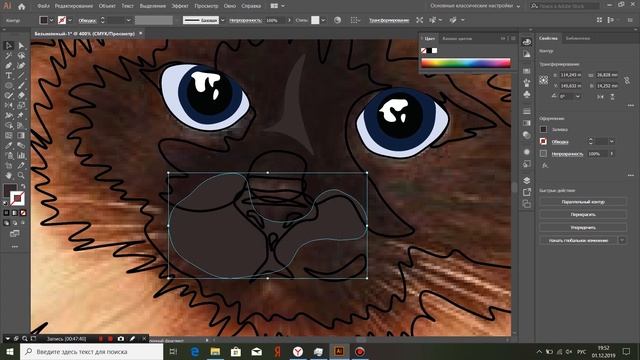Click the Упорядочить button

point(583,227)
